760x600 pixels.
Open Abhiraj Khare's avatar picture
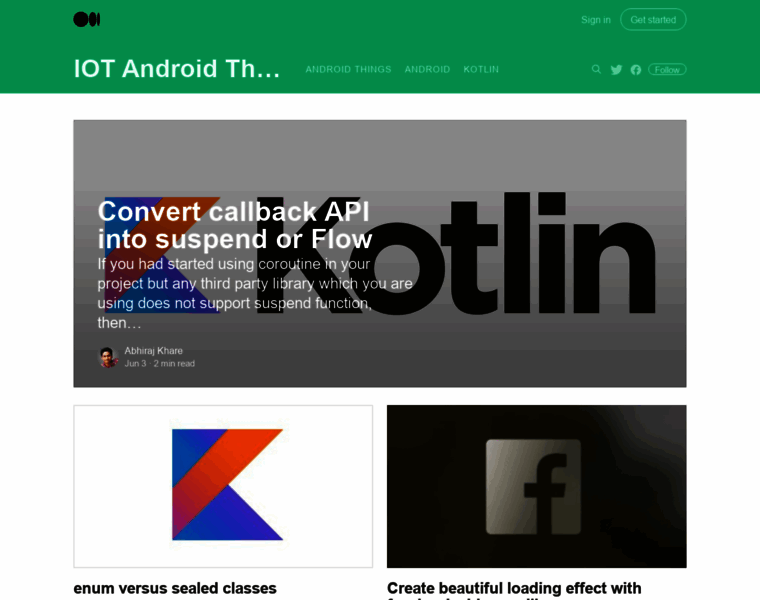coord(109,357)
